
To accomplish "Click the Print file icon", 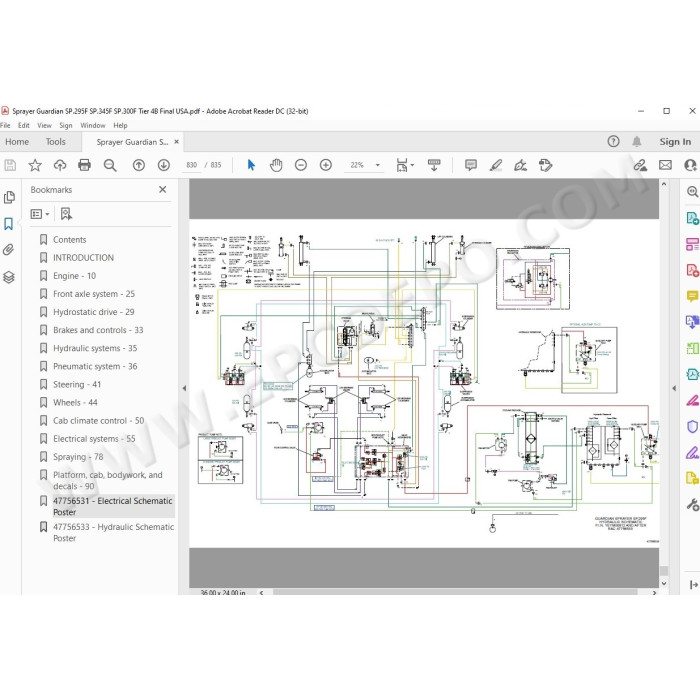I will point(84,165).
